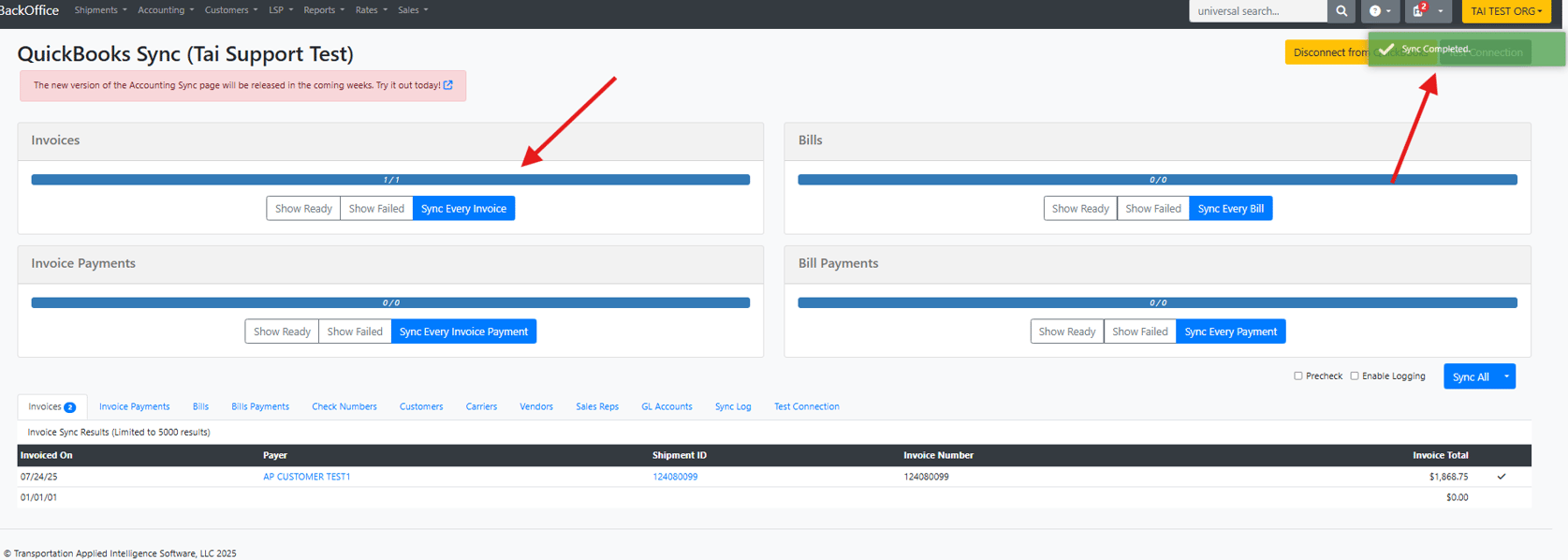Expand the Shipments menu
This screenshot has height=560, width=1568.
pyautogui.click(x=100, y=10)
